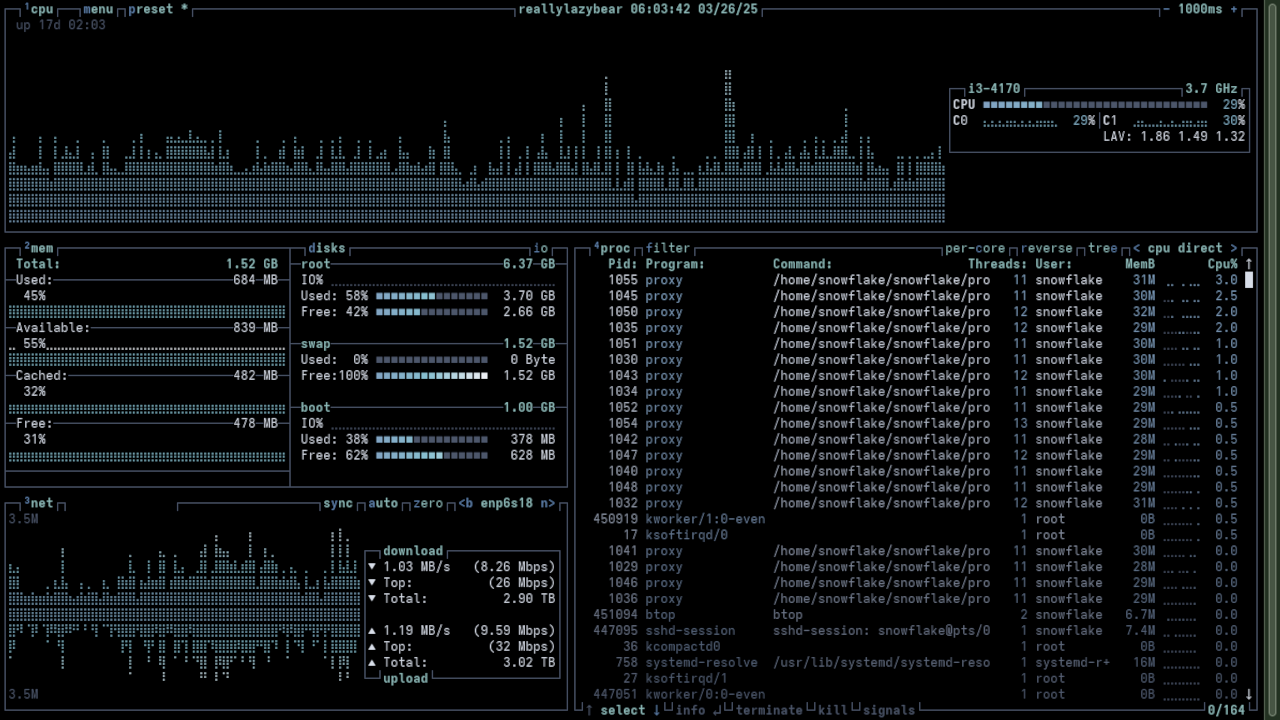The image size is (1280, 720).
Task: Click the download speed 1.03 MB/s value
Action: point(417,567)
